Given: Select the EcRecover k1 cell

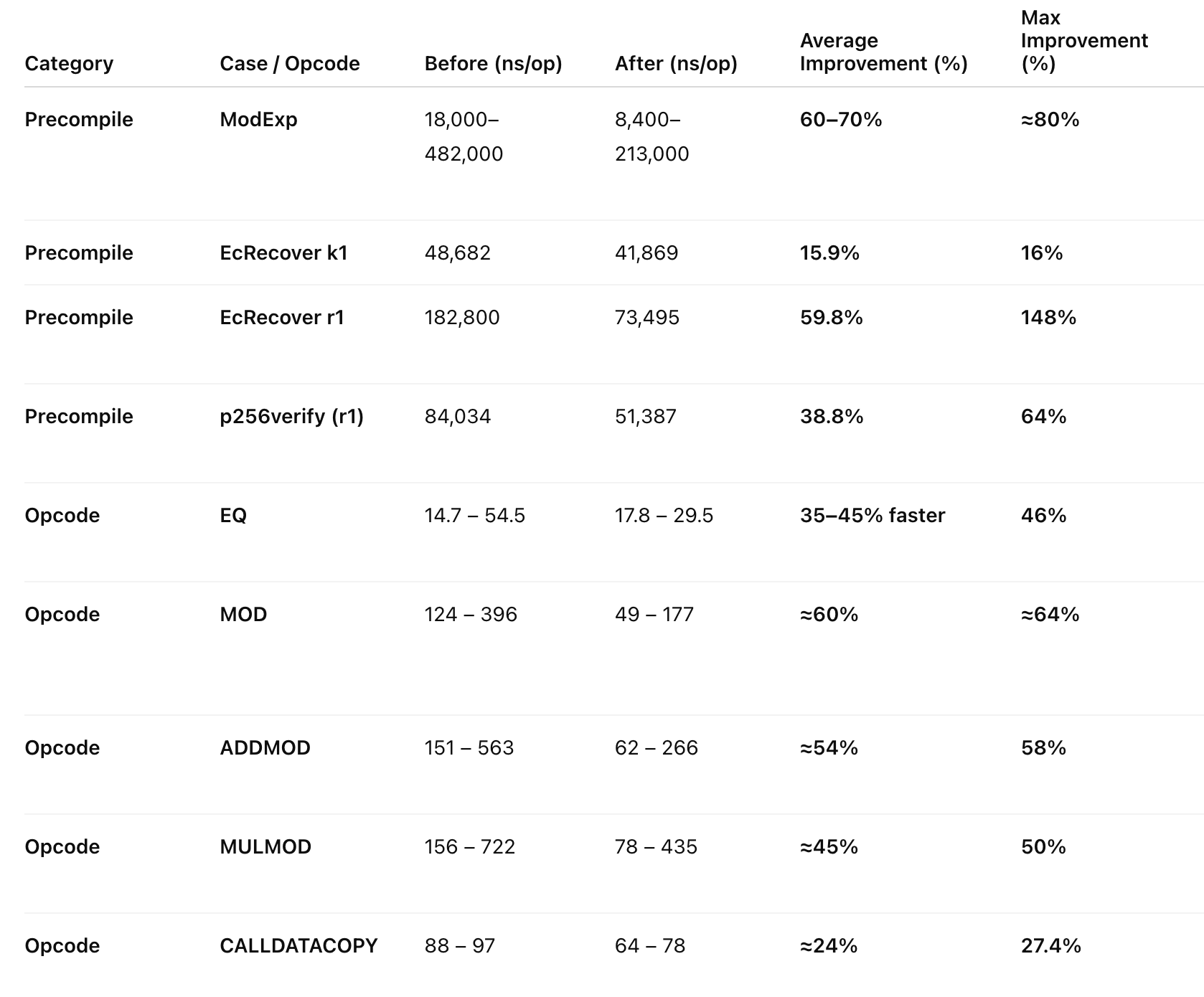Looking at the screenshot, I should [x=283, y=253].
